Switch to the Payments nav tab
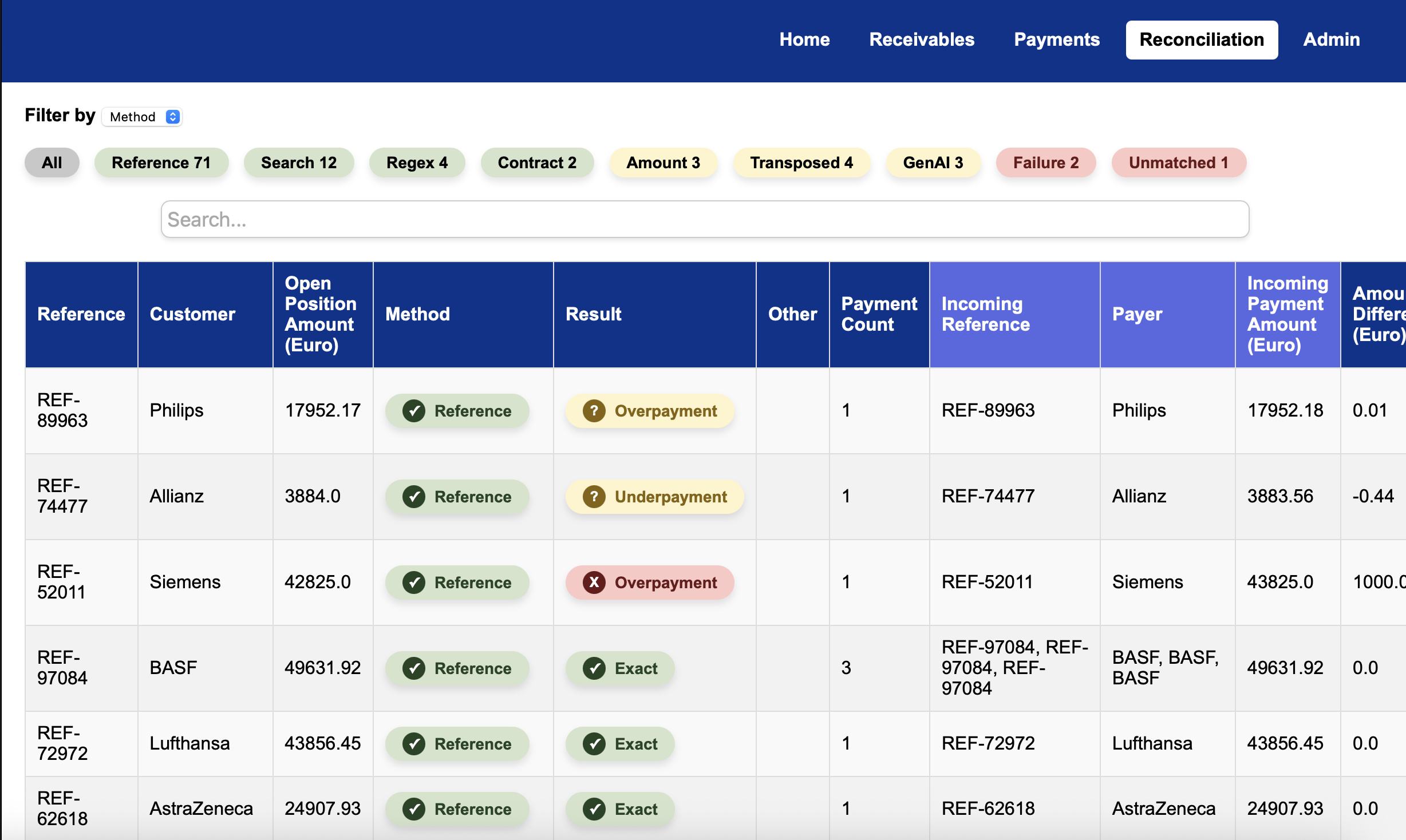Image resolution: width=1406 pixels, height=840 pixels. tap(1057, 39)
